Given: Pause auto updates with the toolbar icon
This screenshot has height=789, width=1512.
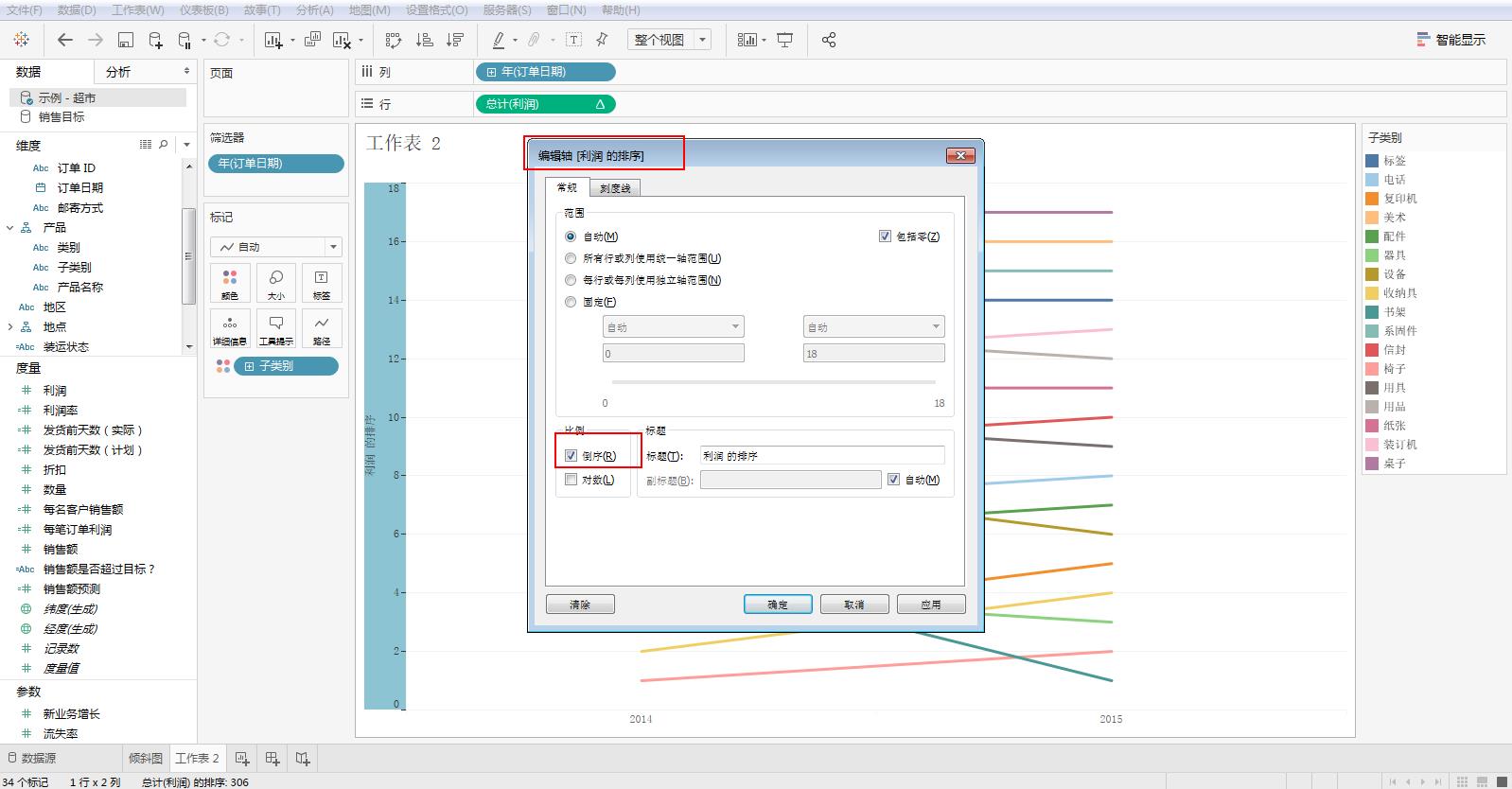Looking at the screenshot, I should (x=185, y=40).
